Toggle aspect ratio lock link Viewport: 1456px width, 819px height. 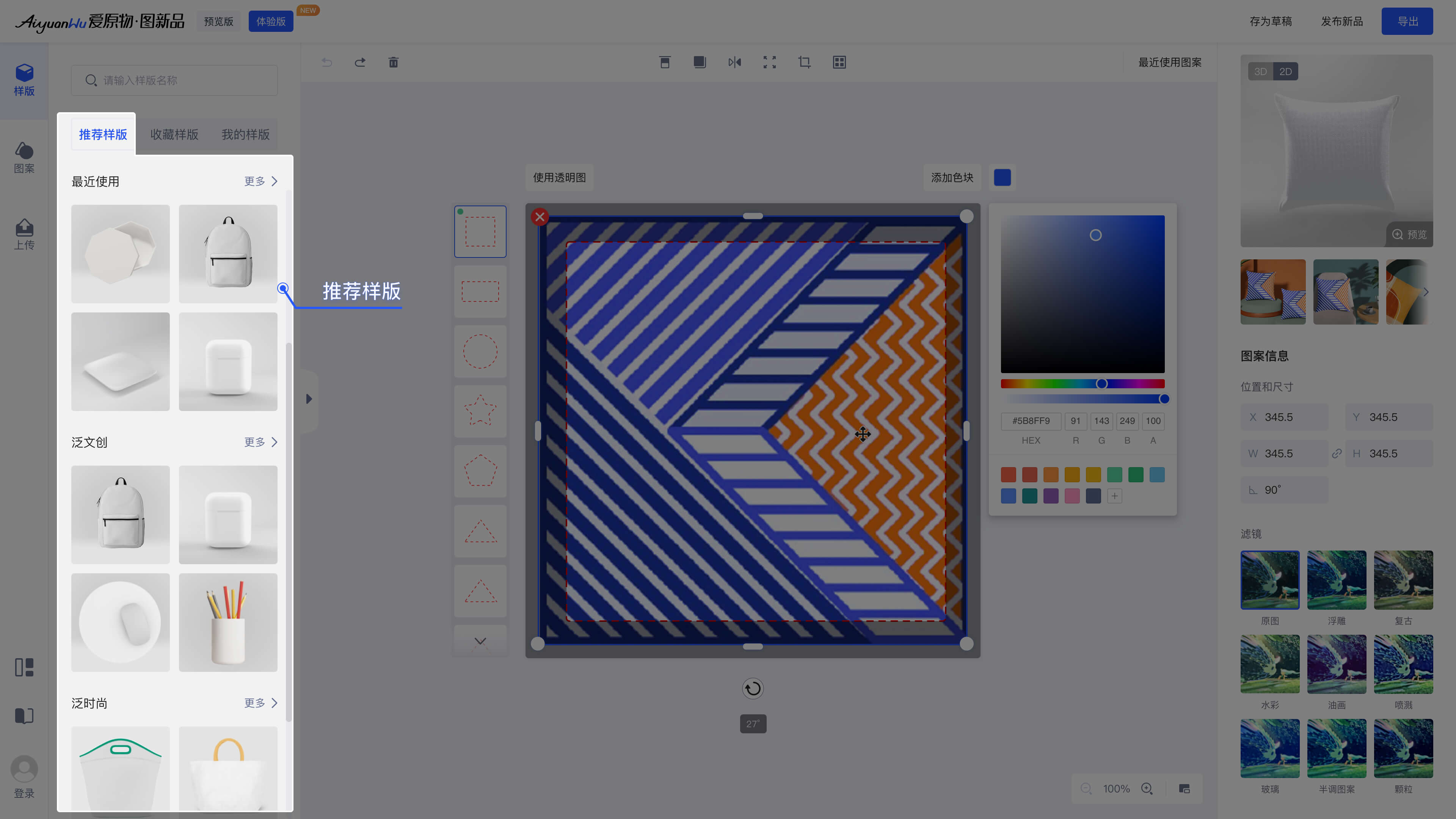point(1337,453)
